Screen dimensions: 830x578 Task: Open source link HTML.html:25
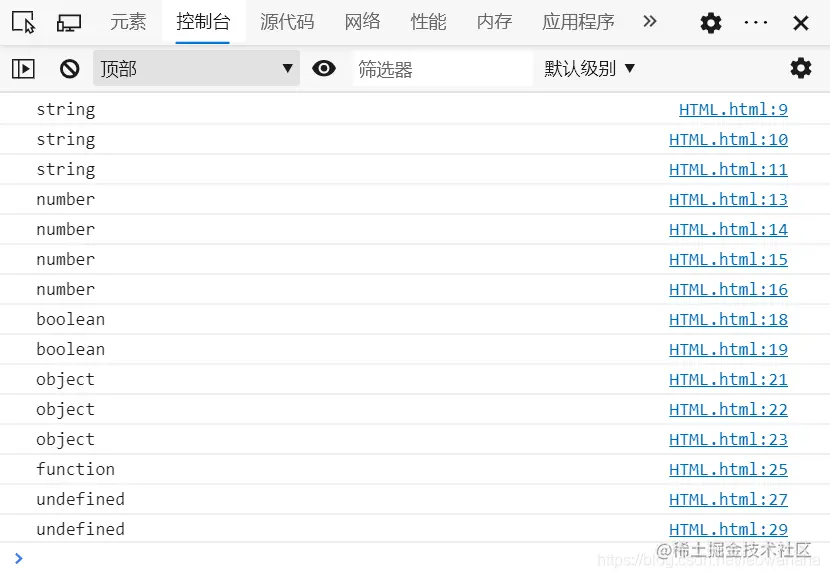[x=728, y=469]
